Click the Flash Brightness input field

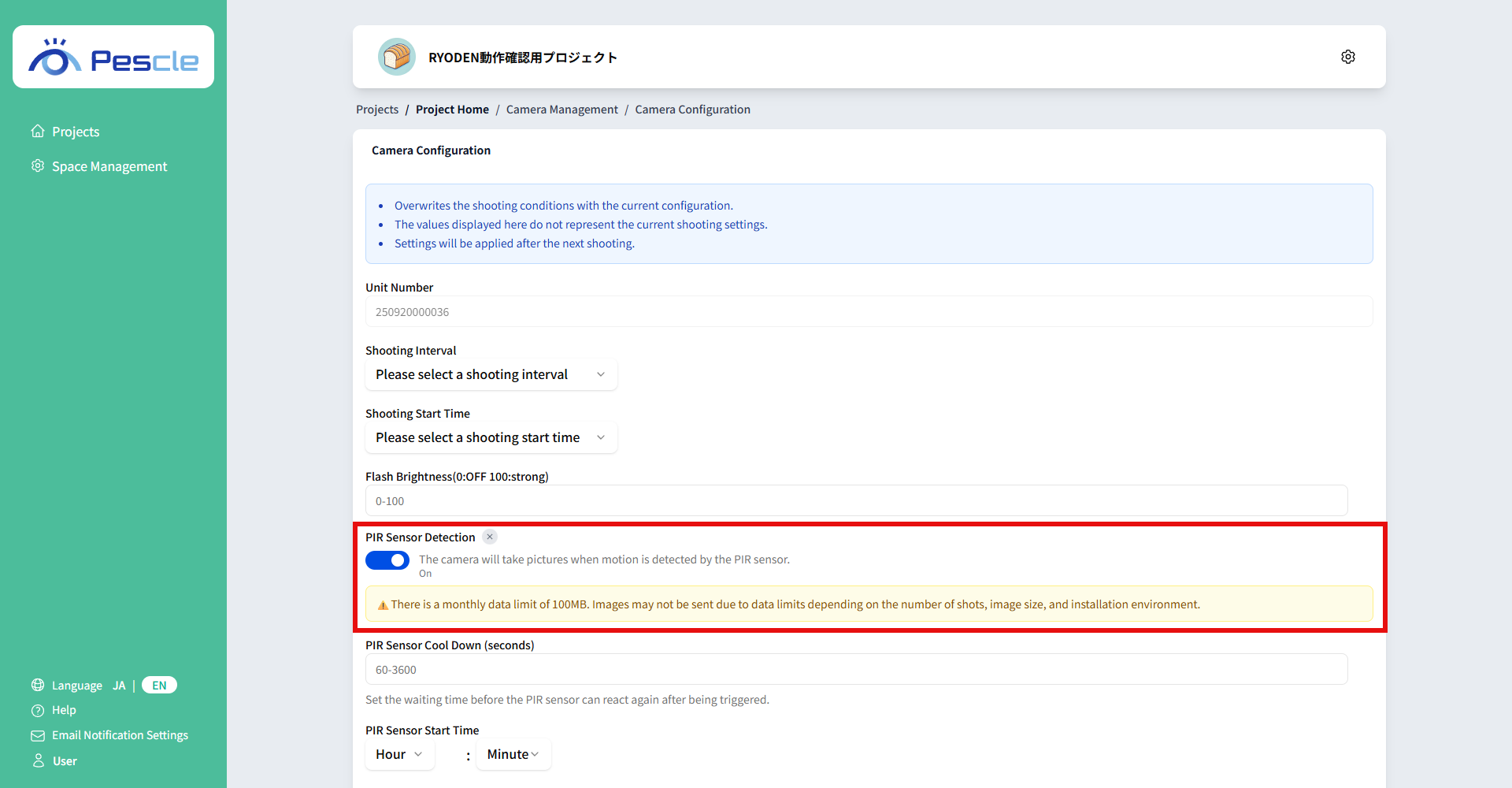(857, 500)
